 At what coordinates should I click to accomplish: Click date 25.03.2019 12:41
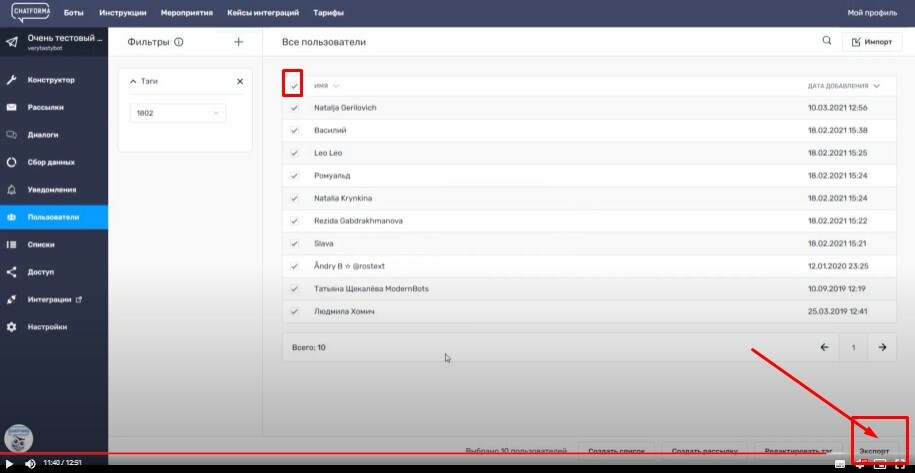[837, 311]
